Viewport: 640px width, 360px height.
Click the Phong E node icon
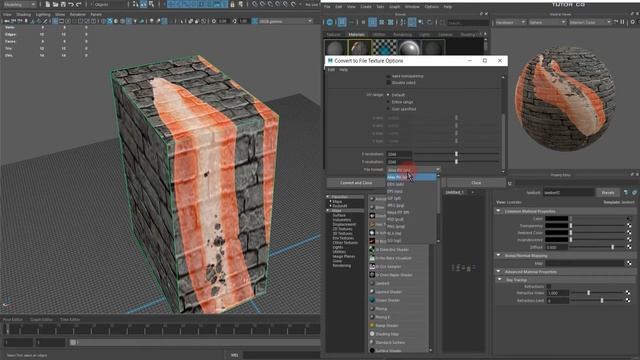coord(372,317)
